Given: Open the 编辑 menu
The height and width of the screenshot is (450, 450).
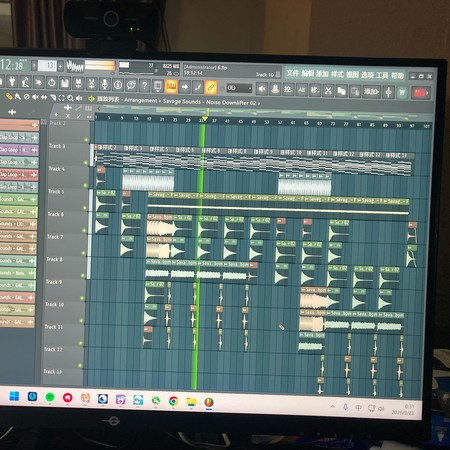Looking at the screenshot, I should 307,73.
